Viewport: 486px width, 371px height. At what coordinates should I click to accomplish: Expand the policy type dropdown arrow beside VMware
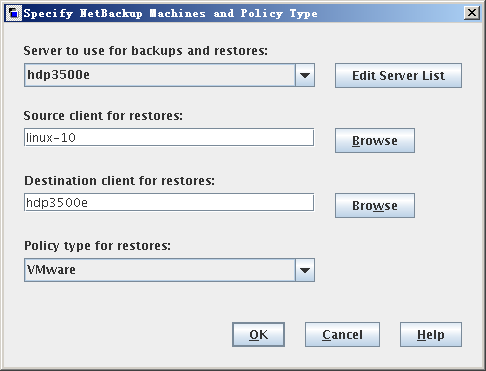point(305,270)
